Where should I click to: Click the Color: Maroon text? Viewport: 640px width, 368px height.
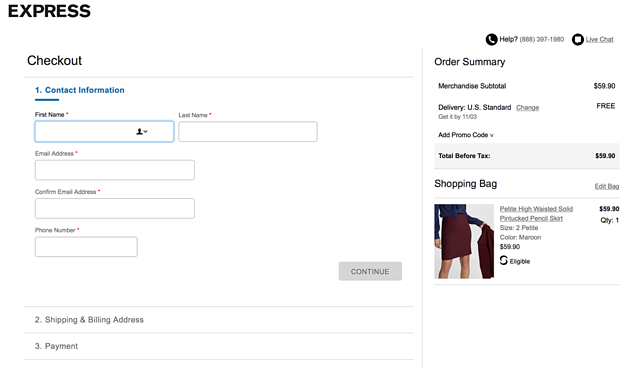pos(520,237)
